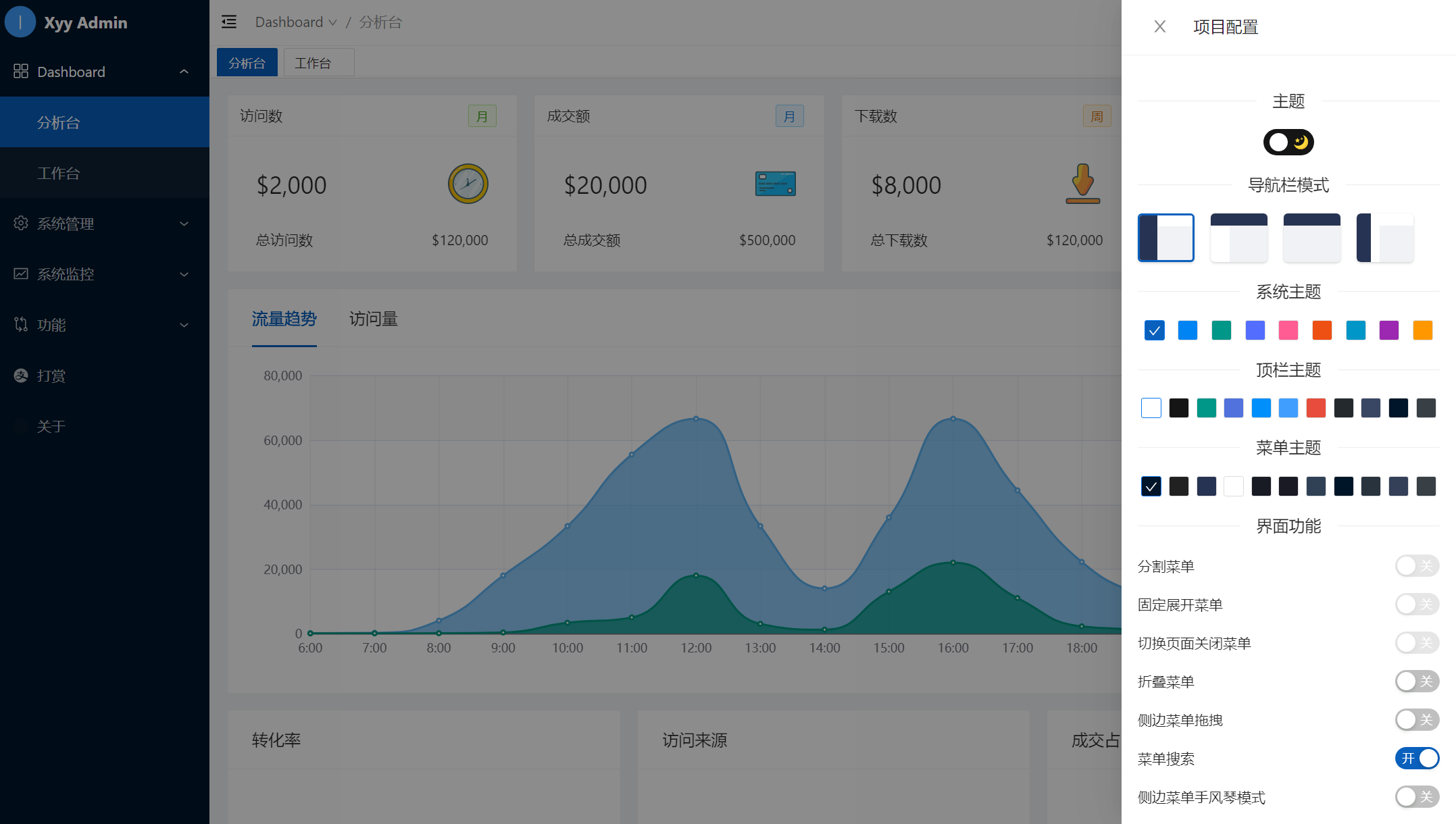Disable the 菜单搜索 switch
Image resolution: width=1456 pixels, height=824 pixels.
(x=1417, y=758)
